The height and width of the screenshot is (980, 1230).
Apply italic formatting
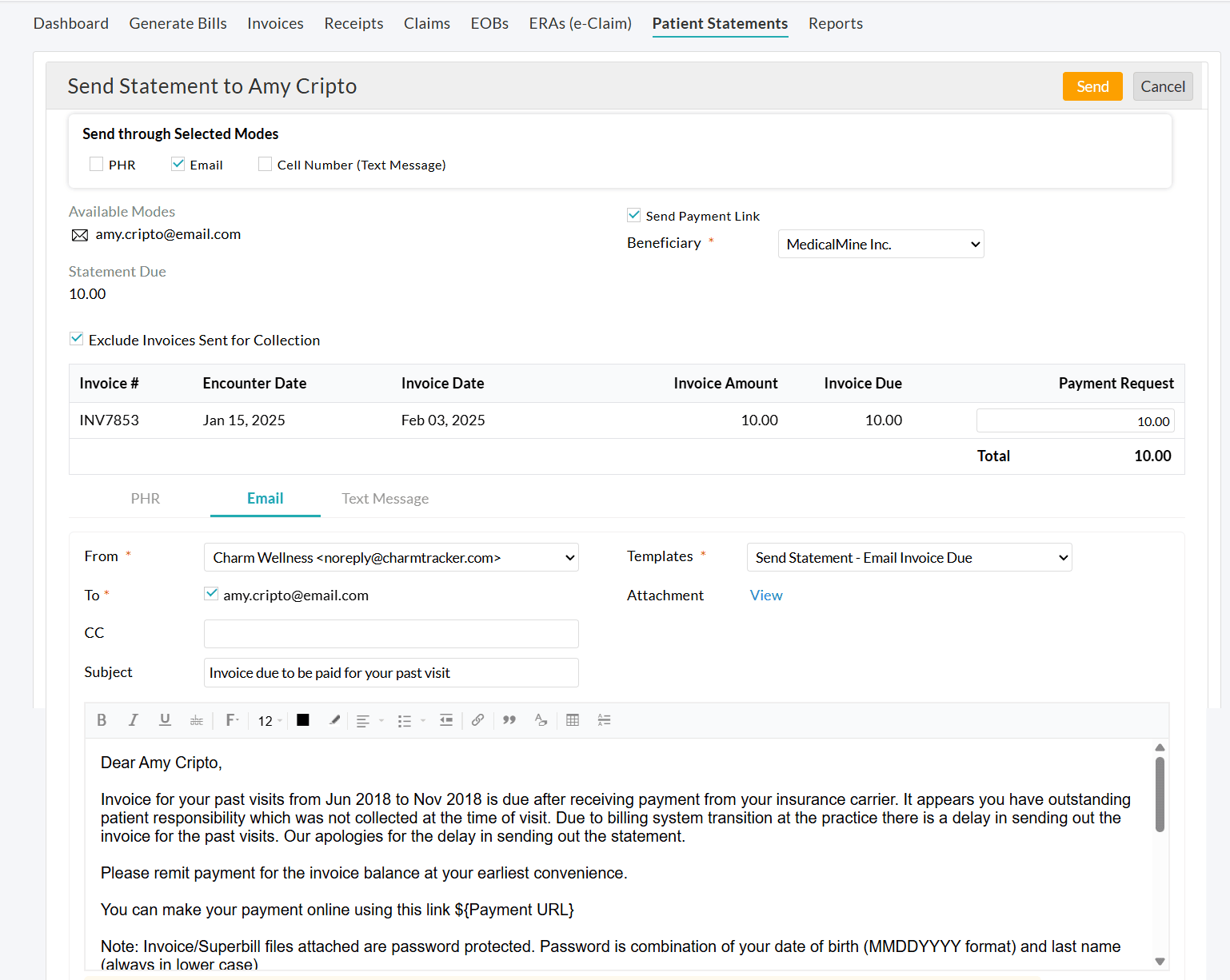(x=133, y=720)
